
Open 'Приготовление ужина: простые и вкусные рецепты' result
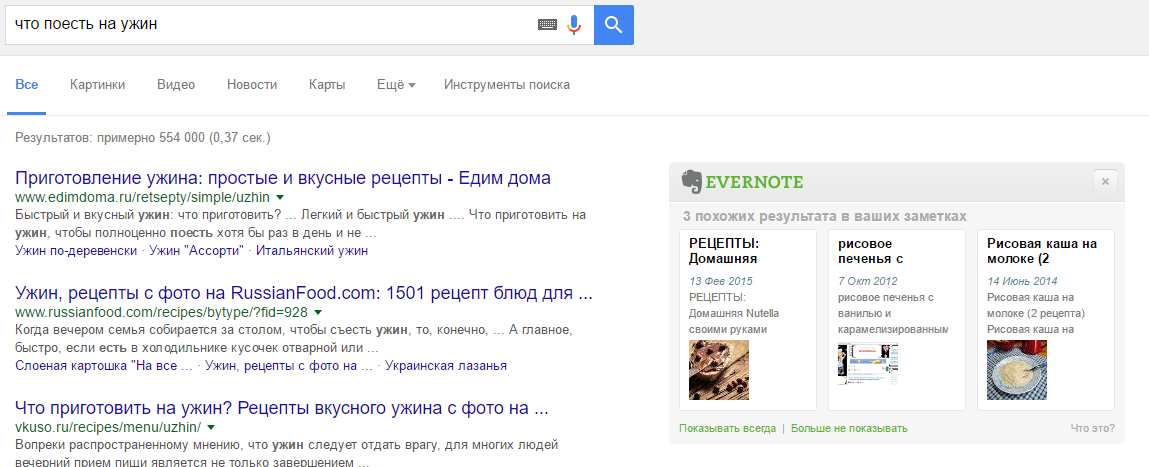[283, 178]
